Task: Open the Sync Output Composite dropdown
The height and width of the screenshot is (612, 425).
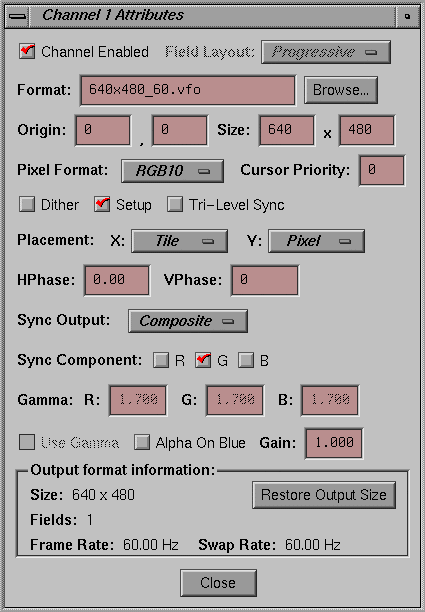Action: 188,321
